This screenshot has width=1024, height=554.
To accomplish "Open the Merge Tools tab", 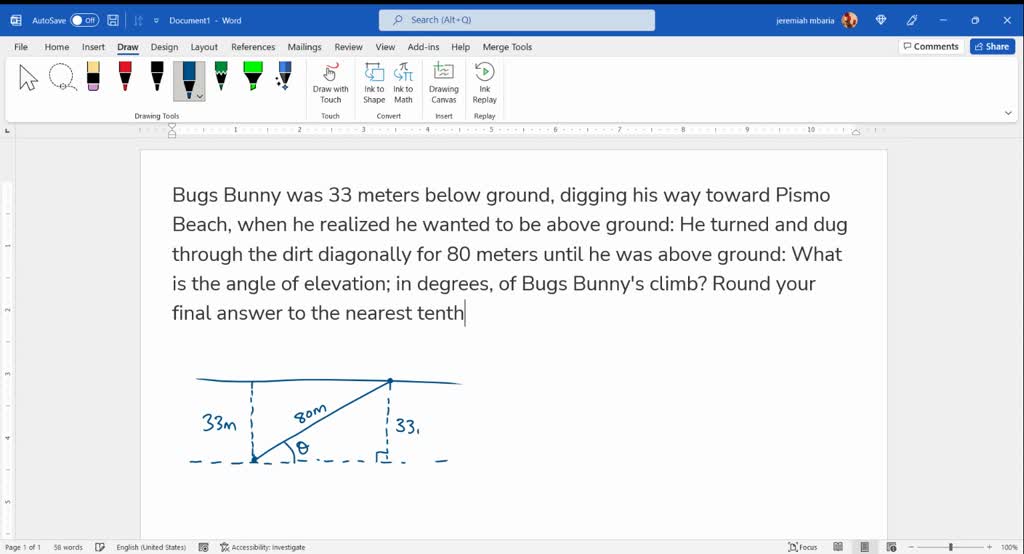I will tap(507, 47).
